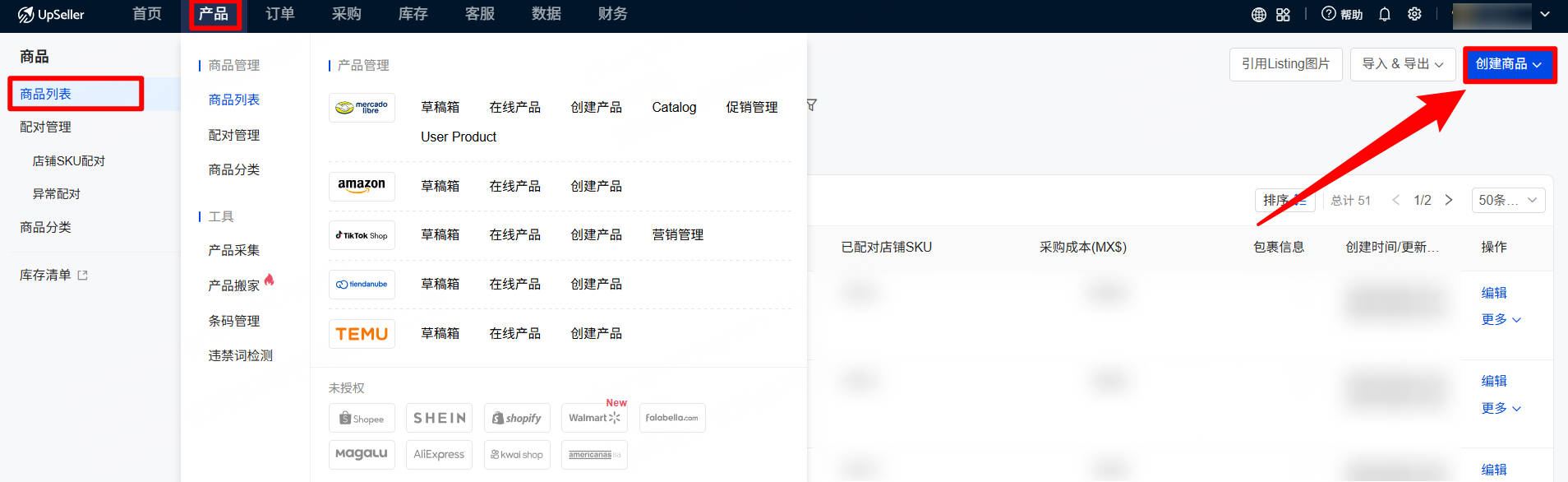
Task: Open 库存清单 external link
Action: click(53, 275)
